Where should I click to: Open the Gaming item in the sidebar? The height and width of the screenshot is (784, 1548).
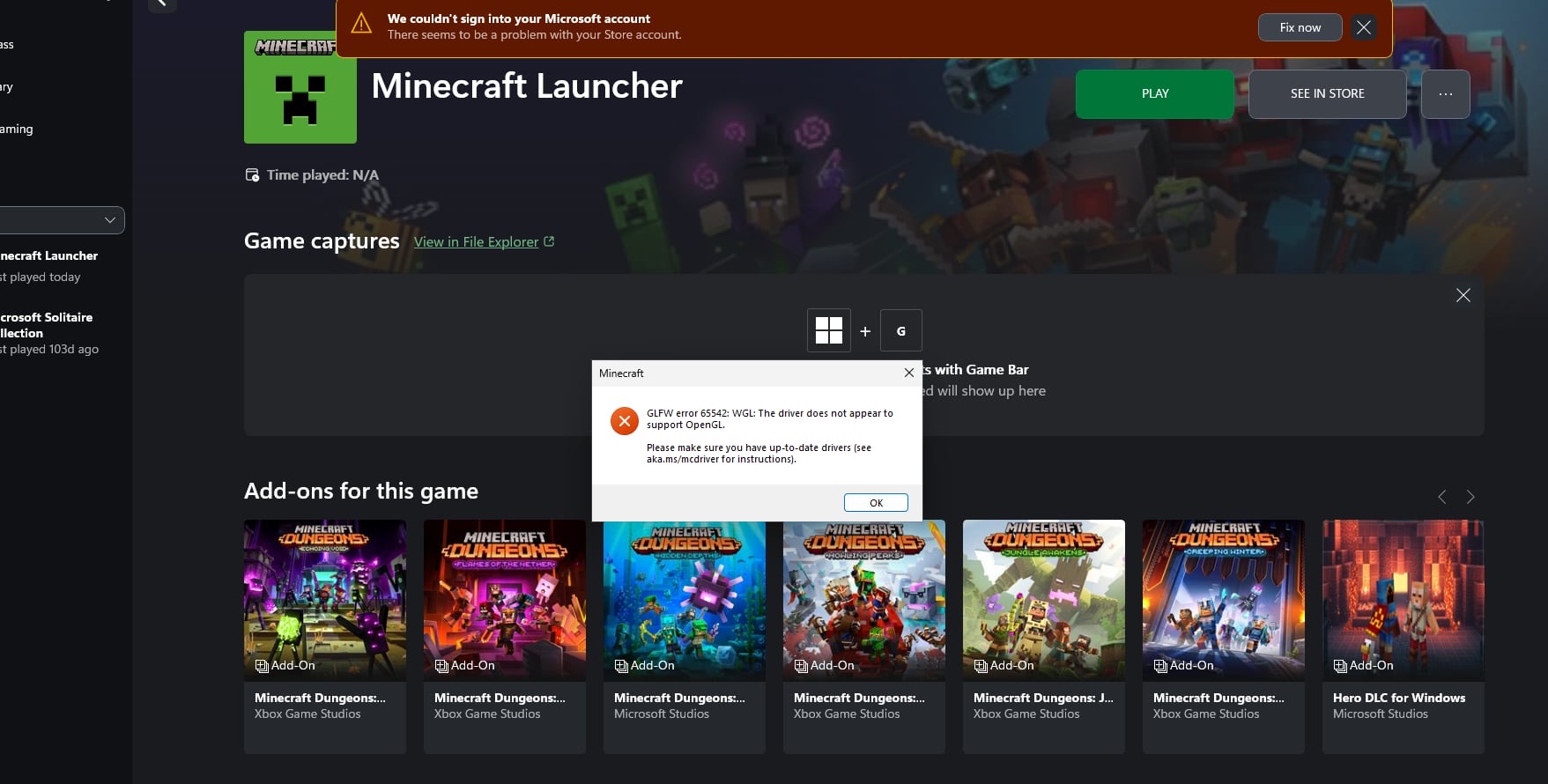pyautogui.click(x=17, y=129)
